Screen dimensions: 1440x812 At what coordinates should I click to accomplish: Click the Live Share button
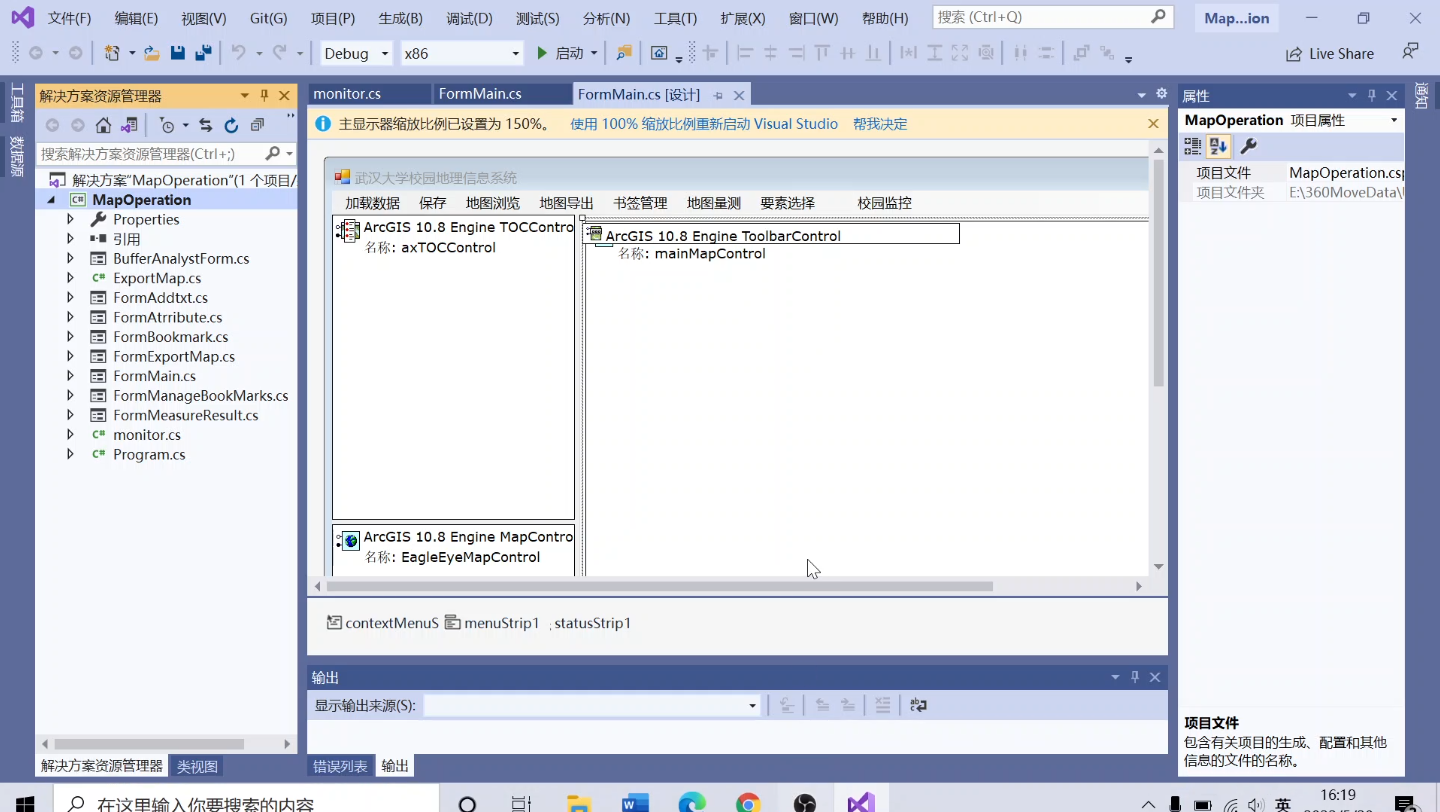pos(1330,54)
